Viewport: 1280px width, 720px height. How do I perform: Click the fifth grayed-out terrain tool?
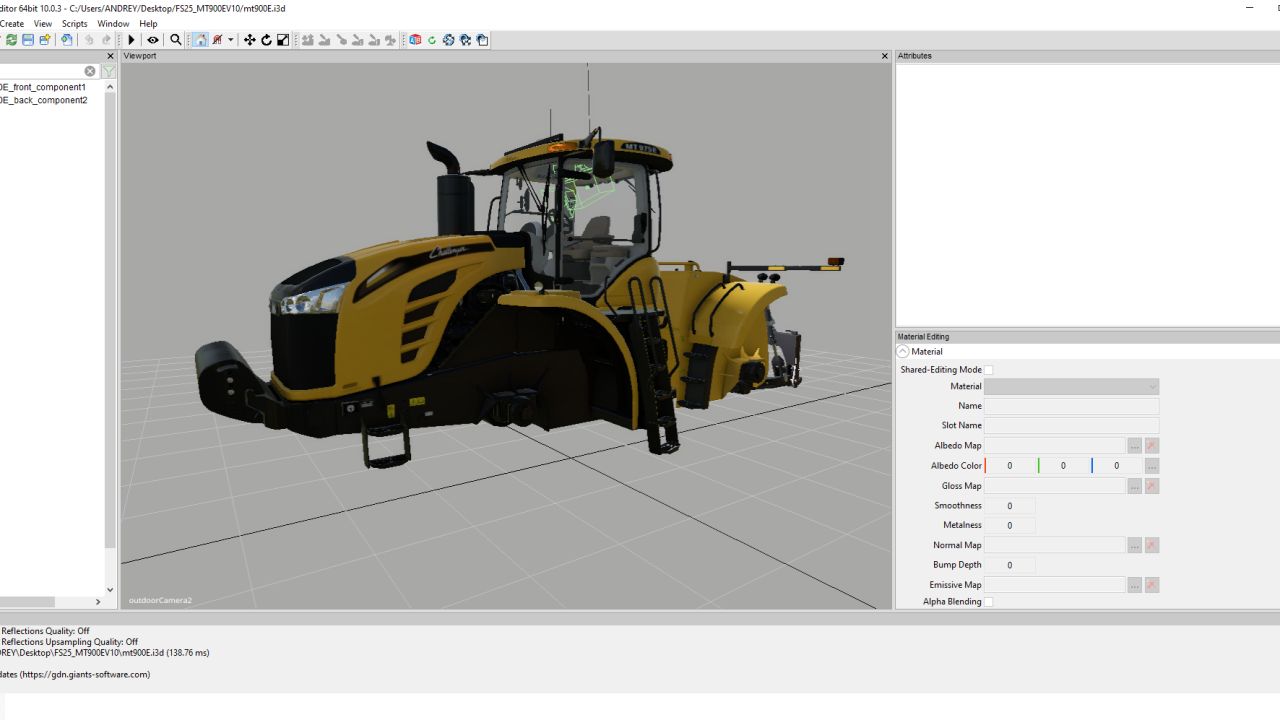pyautogui.click(x=374, y=40)
